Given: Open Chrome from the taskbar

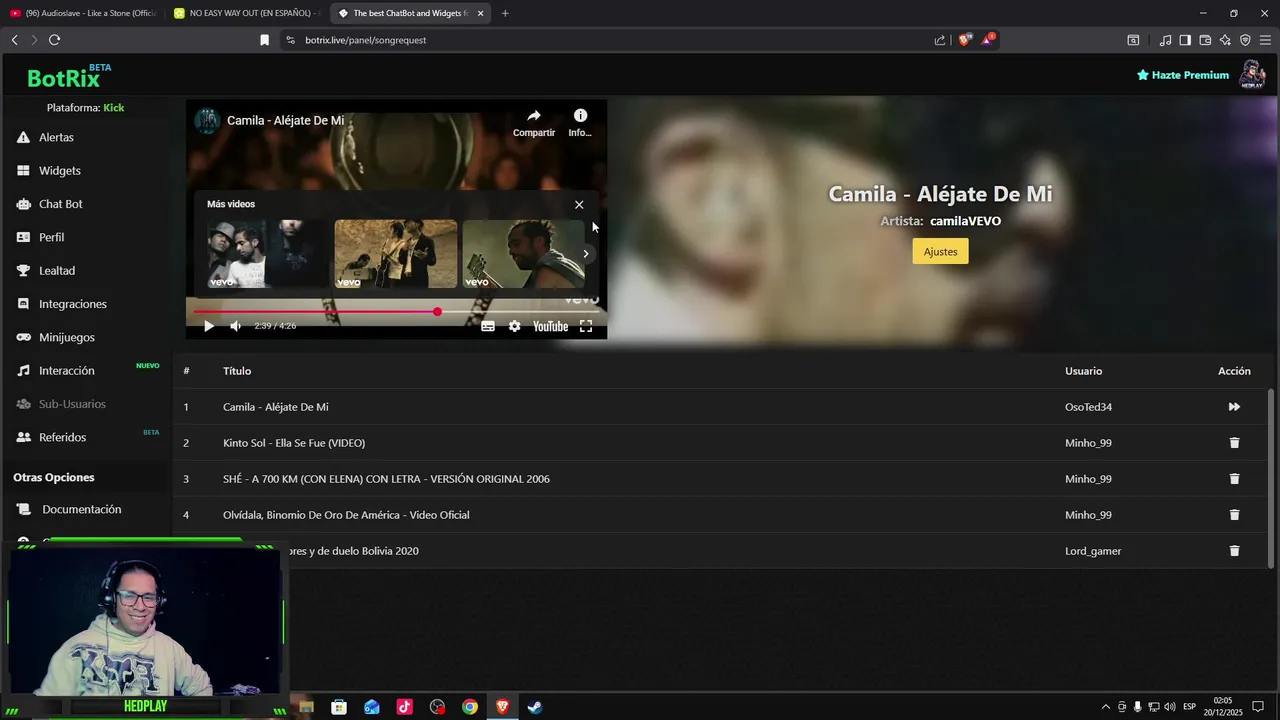Looking at the screenshot, I should [x=470, y=707].
